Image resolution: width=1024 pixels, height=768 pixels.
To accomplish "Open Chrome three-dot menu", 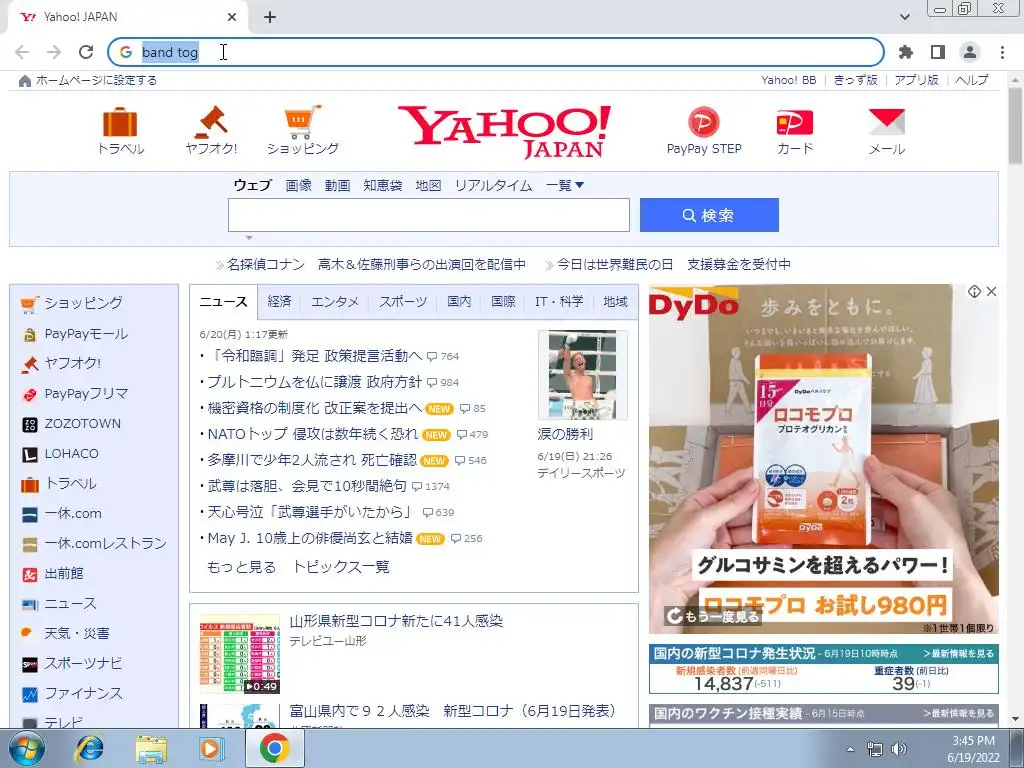I will pyautogui.click(x=1002, y=52).
